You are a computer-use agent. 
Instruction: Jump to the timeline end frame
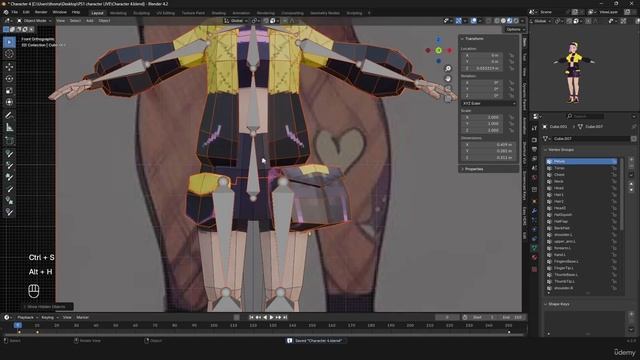pyautogui.click(x=285, y=317)
